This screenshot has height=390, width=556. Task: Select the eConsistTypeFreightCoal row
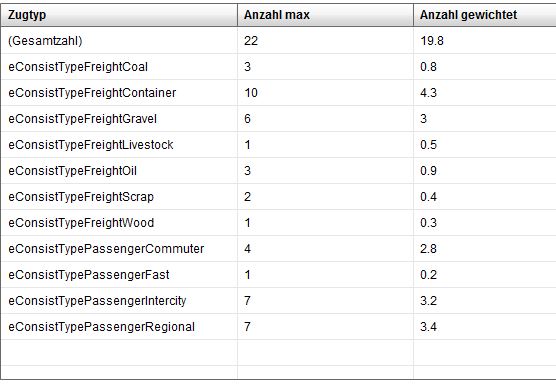(x=278, y=67)
